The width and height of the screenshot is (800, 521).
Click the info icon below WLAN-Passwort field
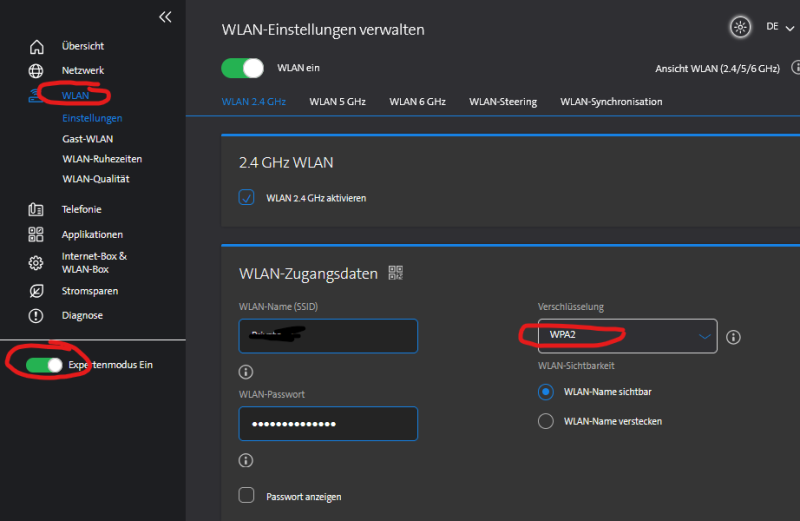246,460
